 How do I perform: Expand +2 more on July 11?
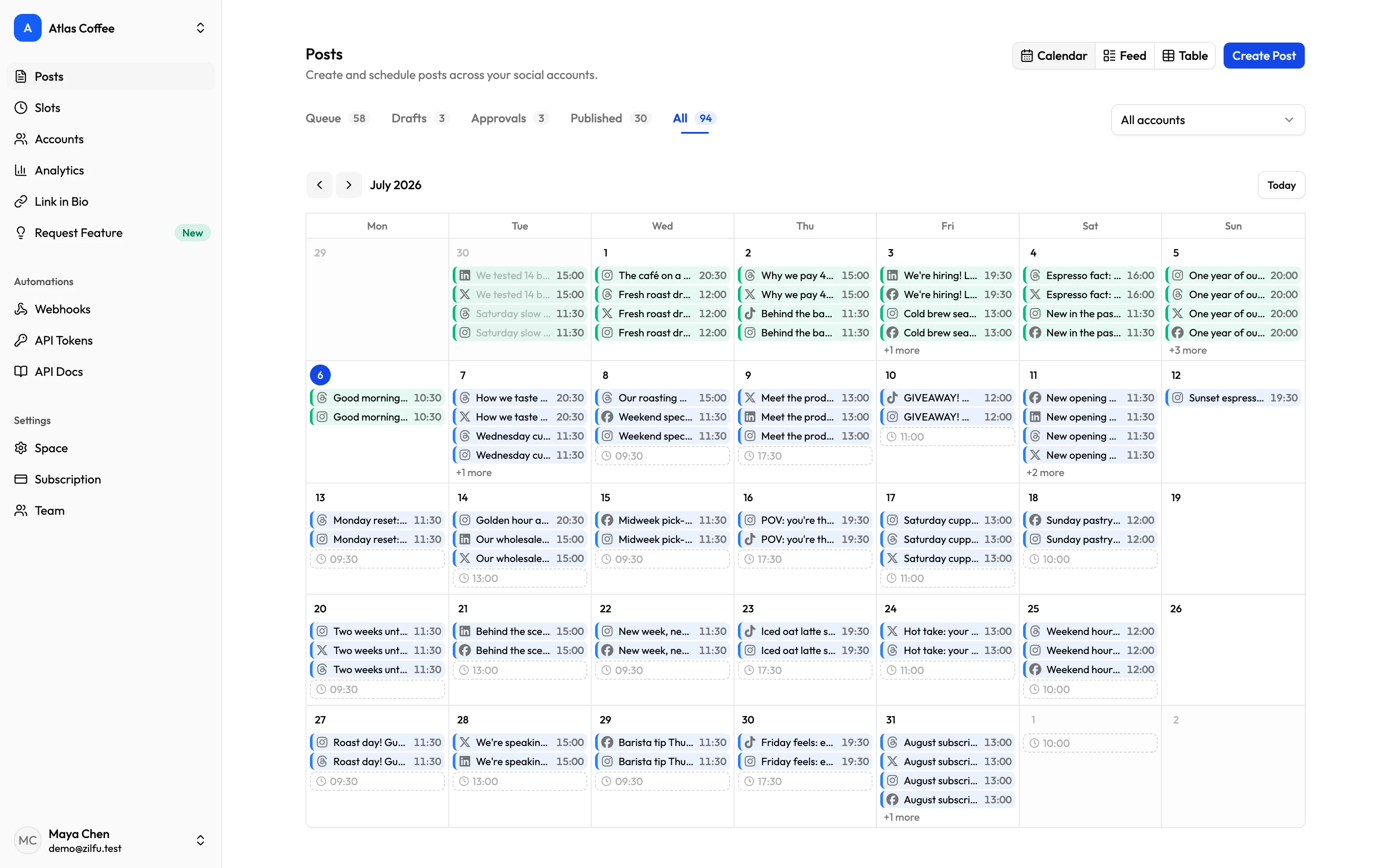click(1045, 473)
